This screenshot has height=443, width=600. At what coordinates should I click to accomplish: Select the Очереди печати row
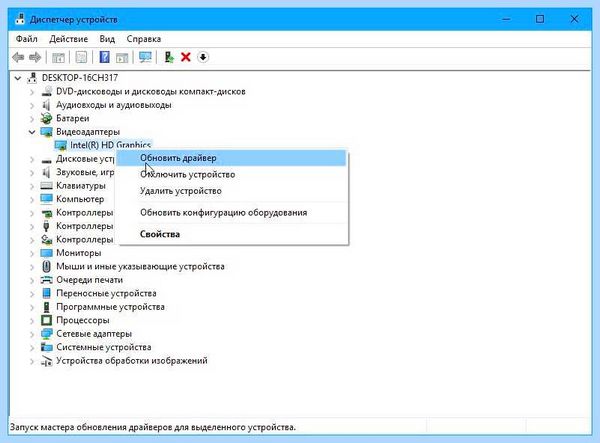coord(90,280)
